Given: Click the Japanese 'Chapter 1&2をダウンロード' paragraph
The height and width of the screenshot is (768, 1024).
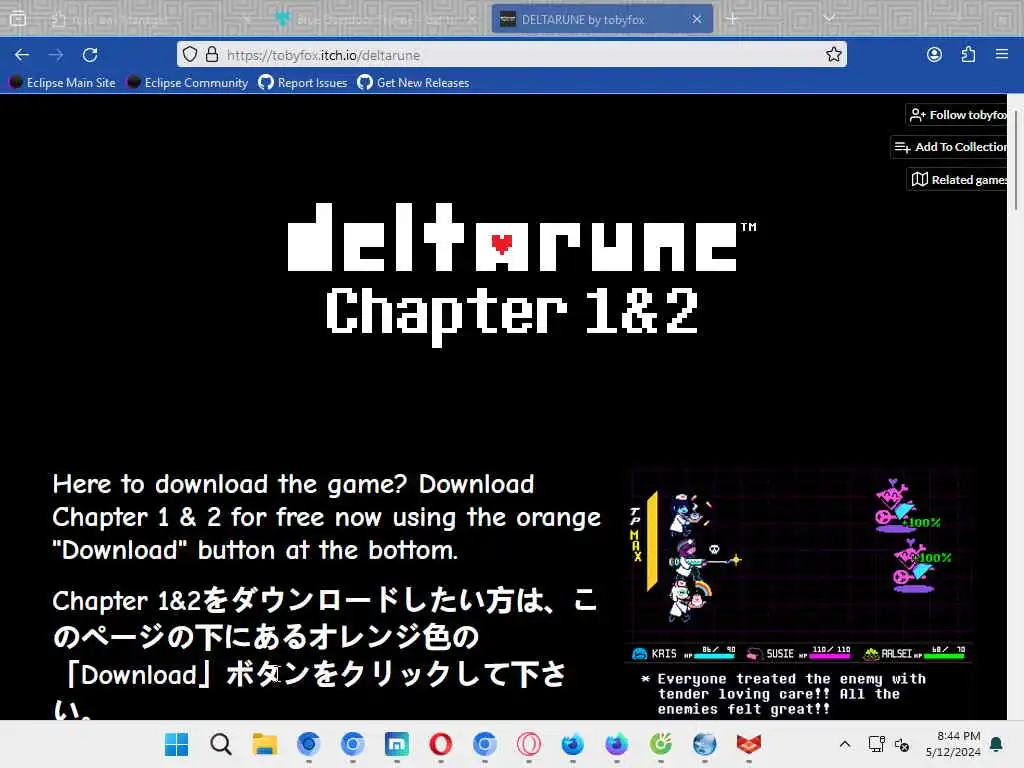Looking at the screenshot, I should 325,653.
